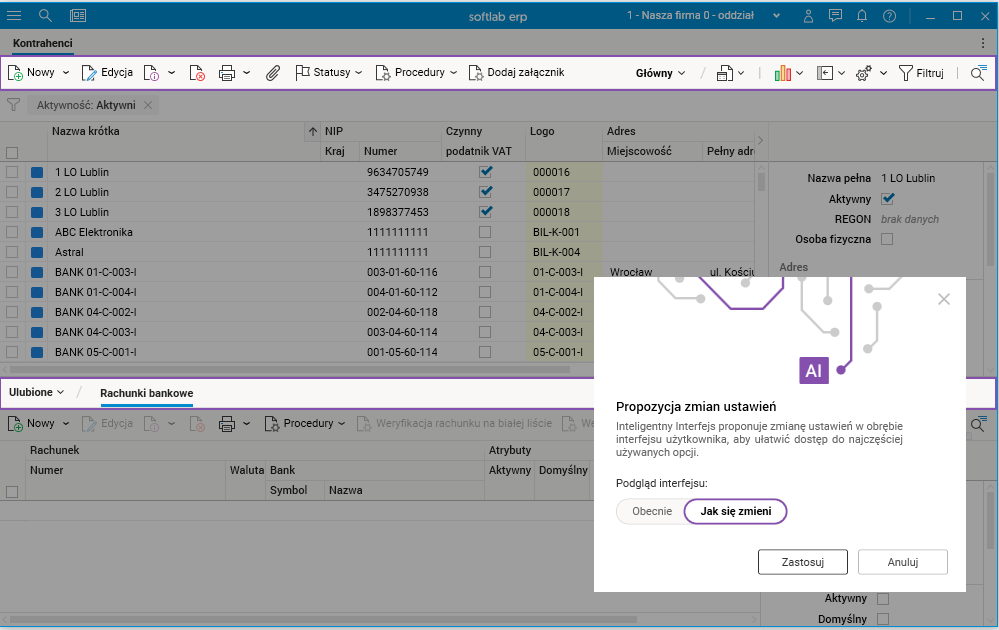Click the notifications bell icon
The width and height of the screenshot is (999, 630).
(862, 15)
